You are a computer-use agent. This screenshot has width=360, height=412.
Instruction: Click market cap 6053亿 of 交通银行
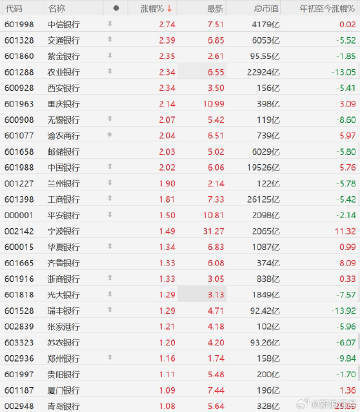point(266,40)
